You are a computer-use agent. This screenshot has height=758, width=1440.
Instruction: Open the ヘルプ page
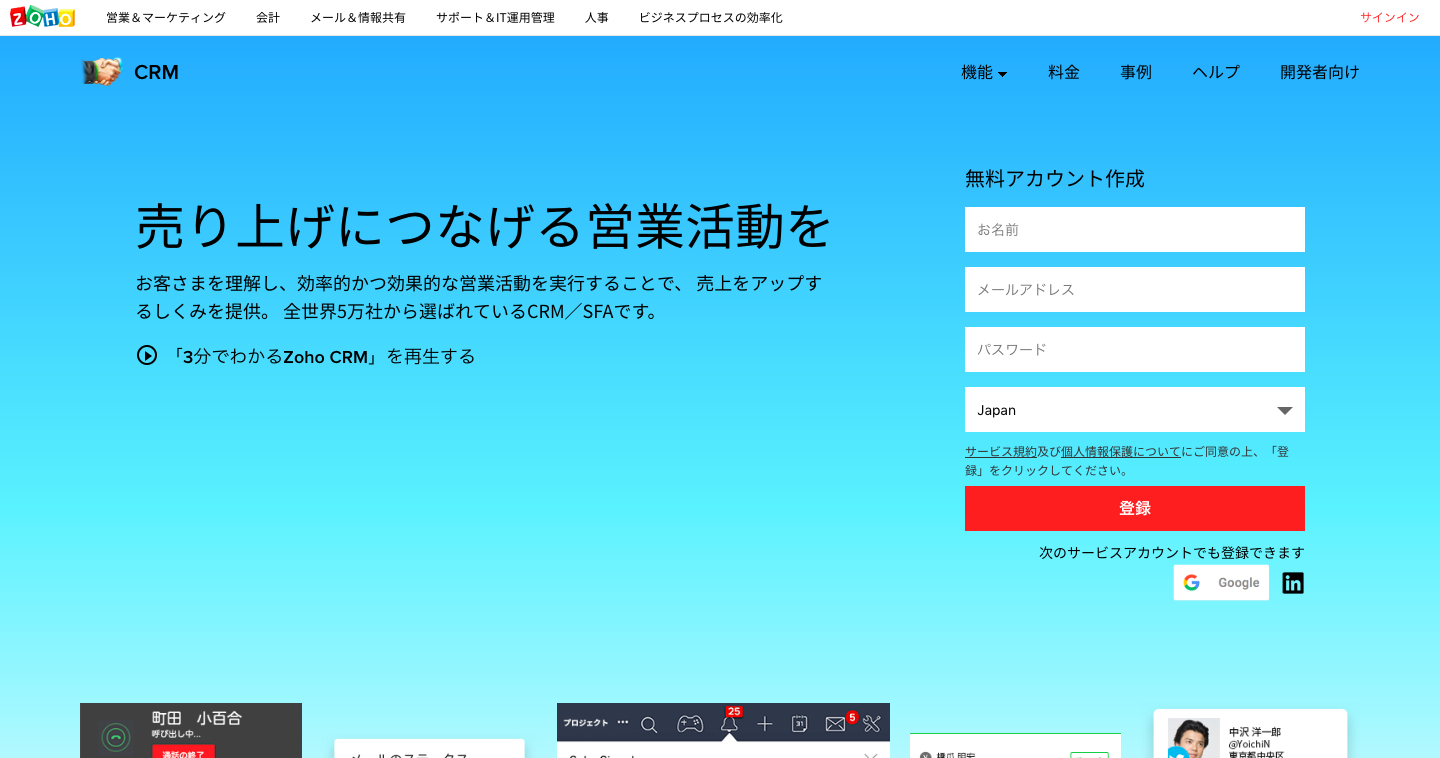click(1216, 72)
